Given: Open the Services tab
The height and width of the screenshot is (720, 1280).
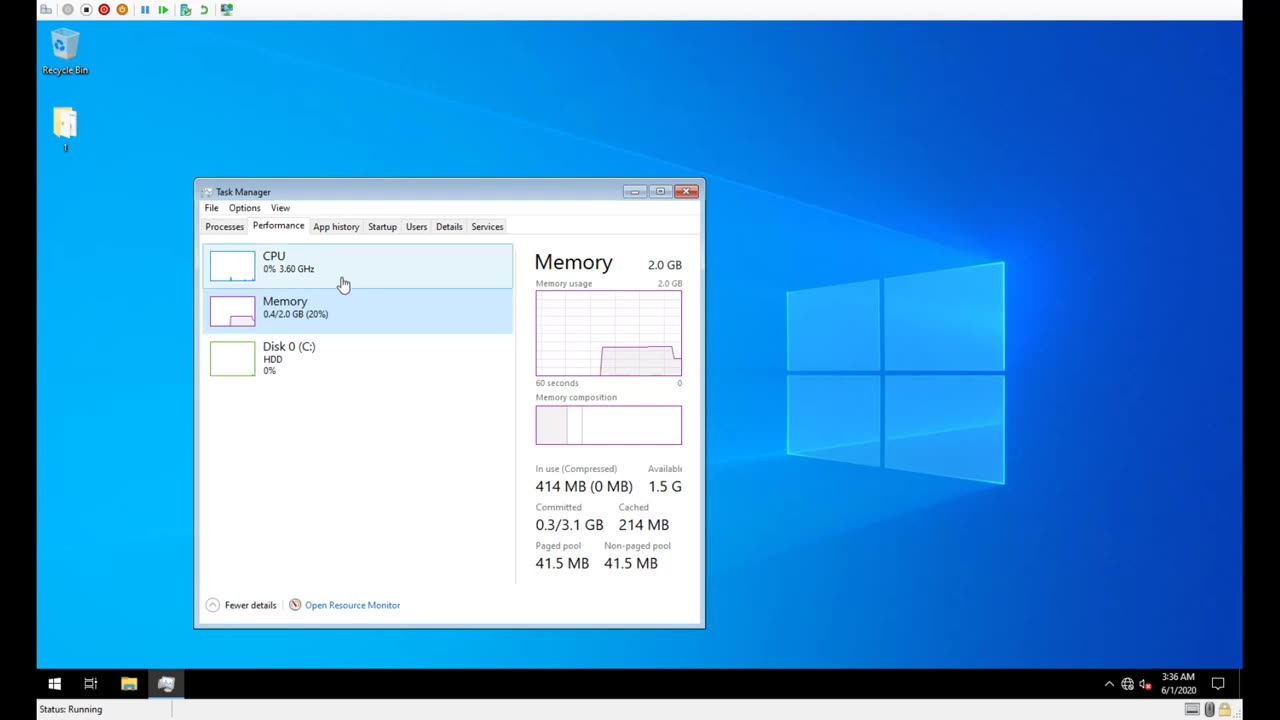Looking at the screenshot, I should tap(487, 227).
